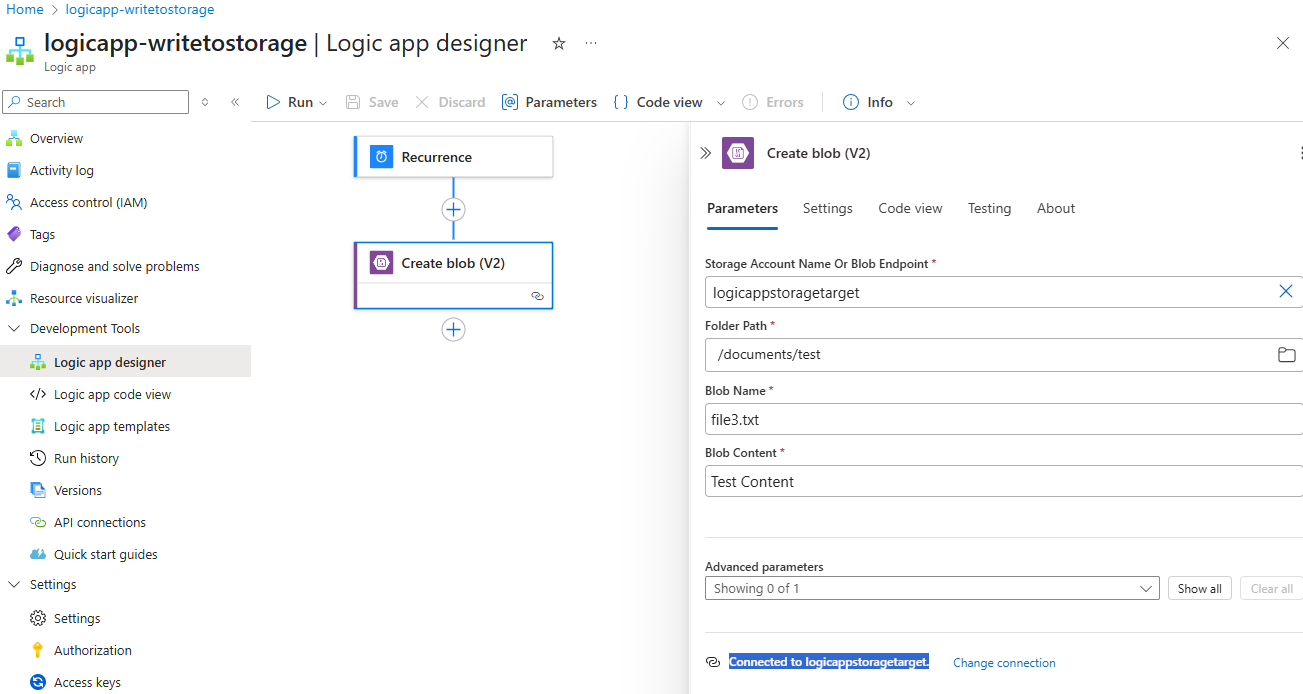1303x694 pixels.
Task: Collapse the sidebar menu with double arrow
Action: tap(235, 102)
